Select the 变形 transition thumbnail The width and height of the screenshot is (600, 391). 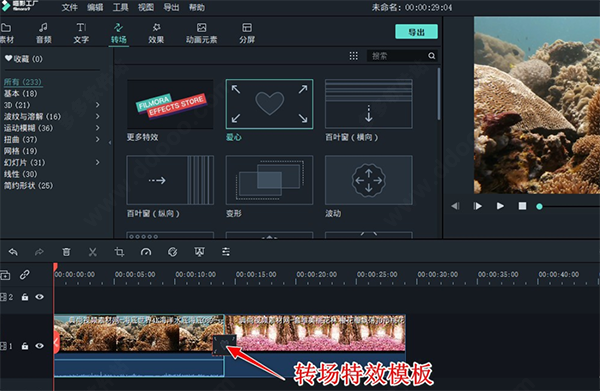pyautogui.click(x=269, y=180)
